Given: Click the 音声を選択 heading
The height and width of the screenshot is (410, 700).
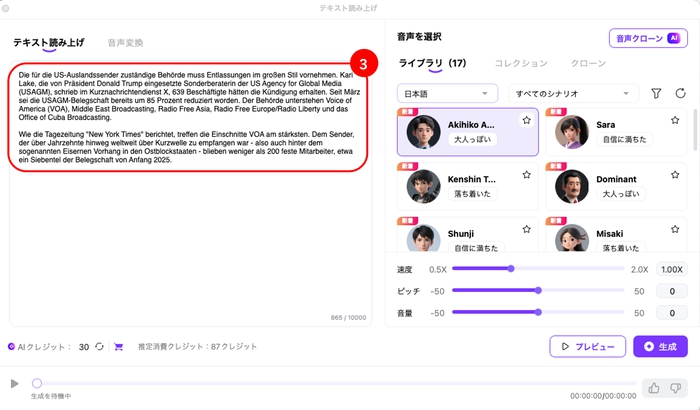Looking at the screenshot, I should 419,37.
